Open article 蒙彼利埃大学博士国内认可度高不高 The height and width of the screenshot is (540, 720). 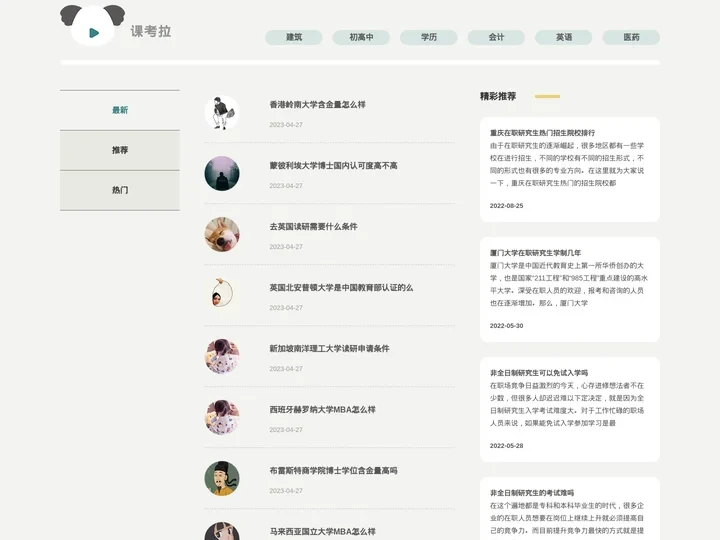pos(333,166)
